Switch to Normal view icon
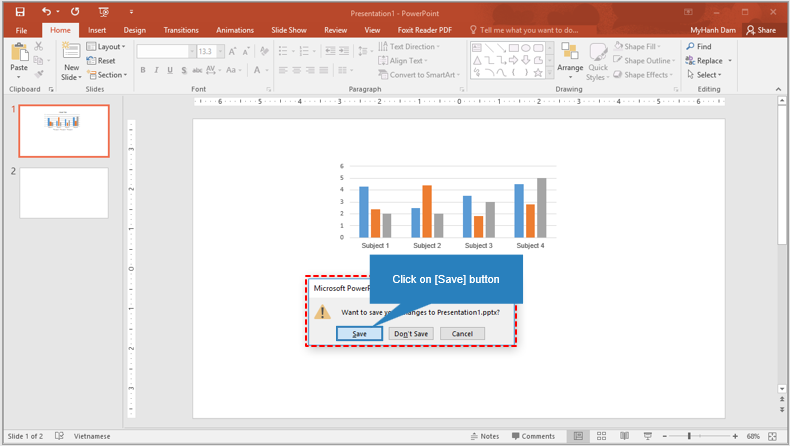 (x=578, y=436)
